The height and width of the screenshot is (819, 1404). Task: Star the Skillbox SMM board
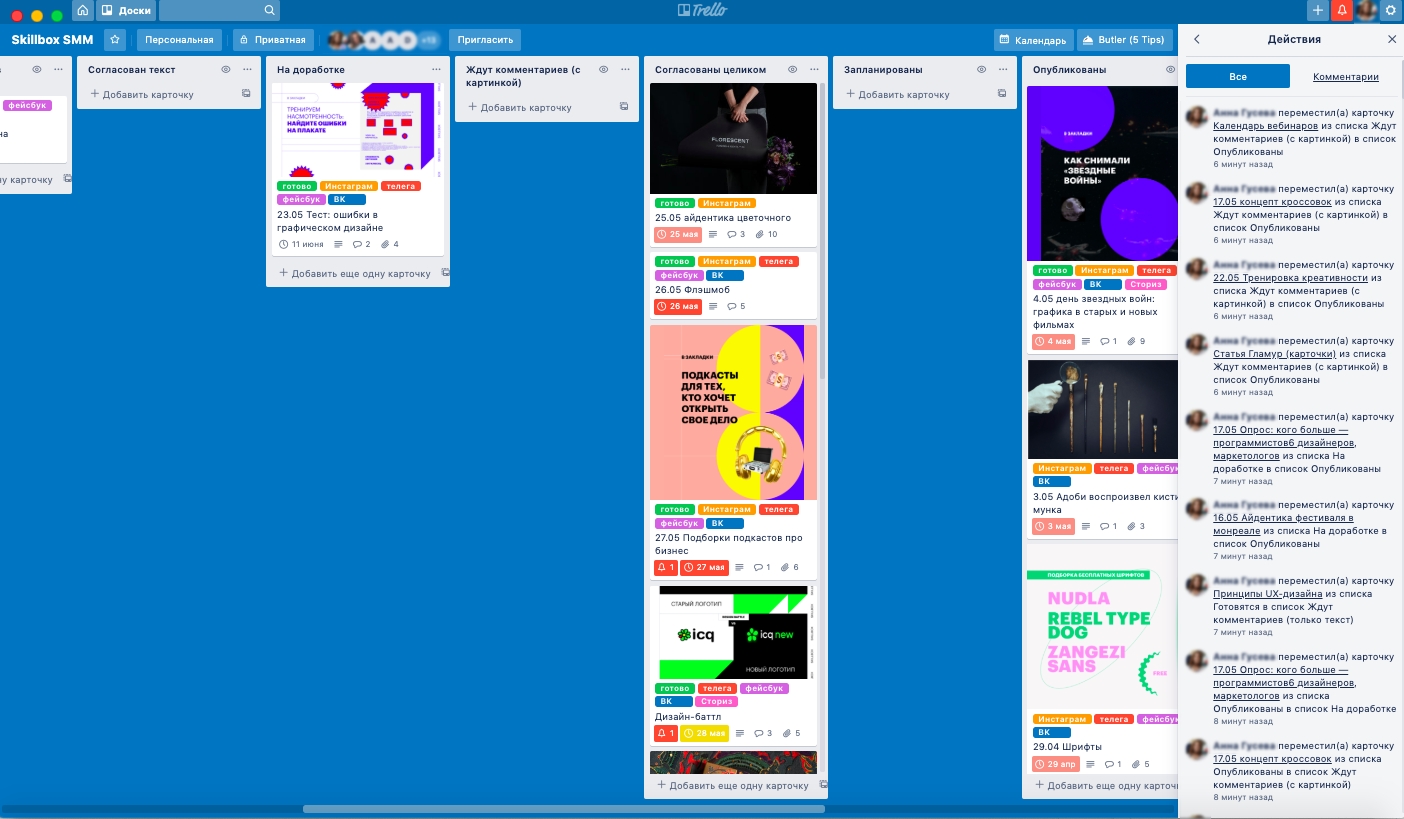[115, 40]
